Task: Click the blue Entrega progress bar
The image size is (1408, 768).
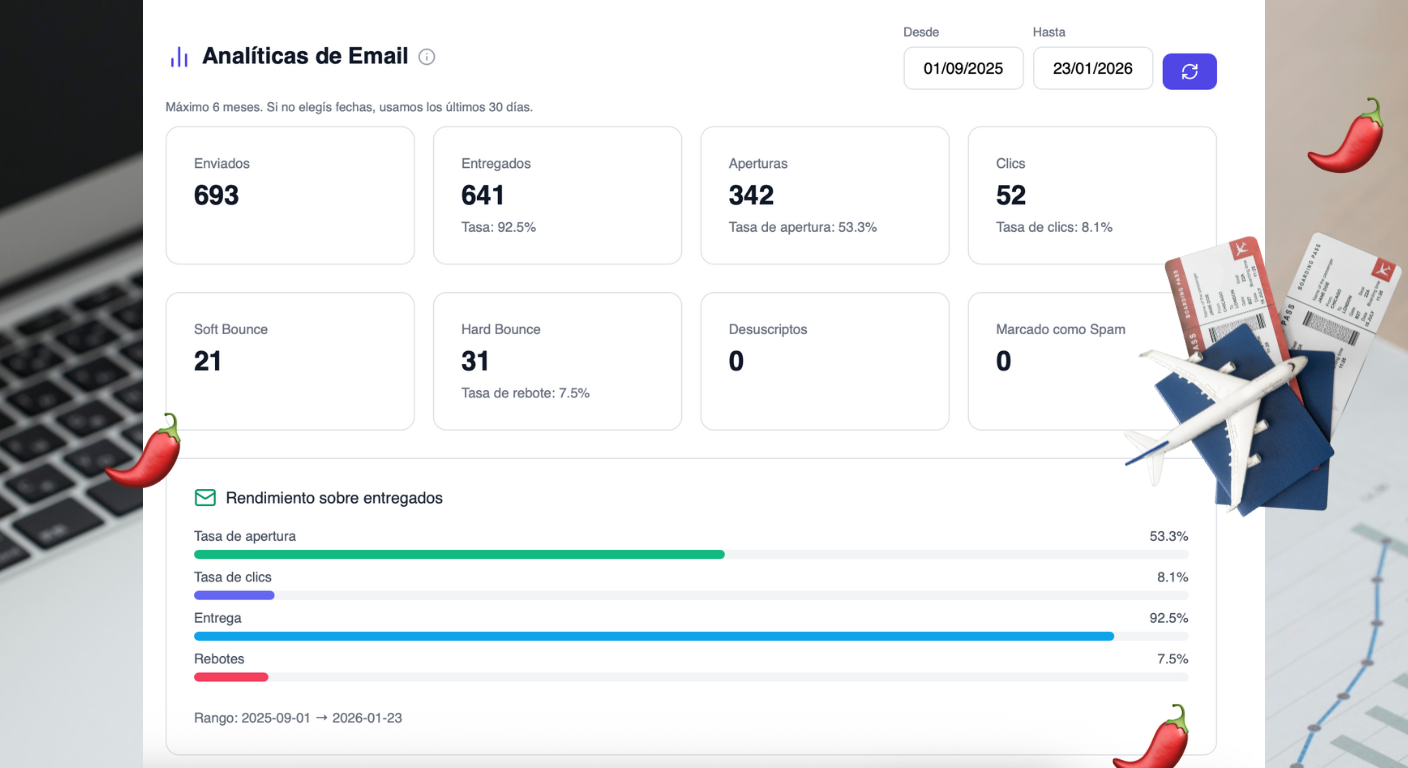Action: (x=654, y=636)
